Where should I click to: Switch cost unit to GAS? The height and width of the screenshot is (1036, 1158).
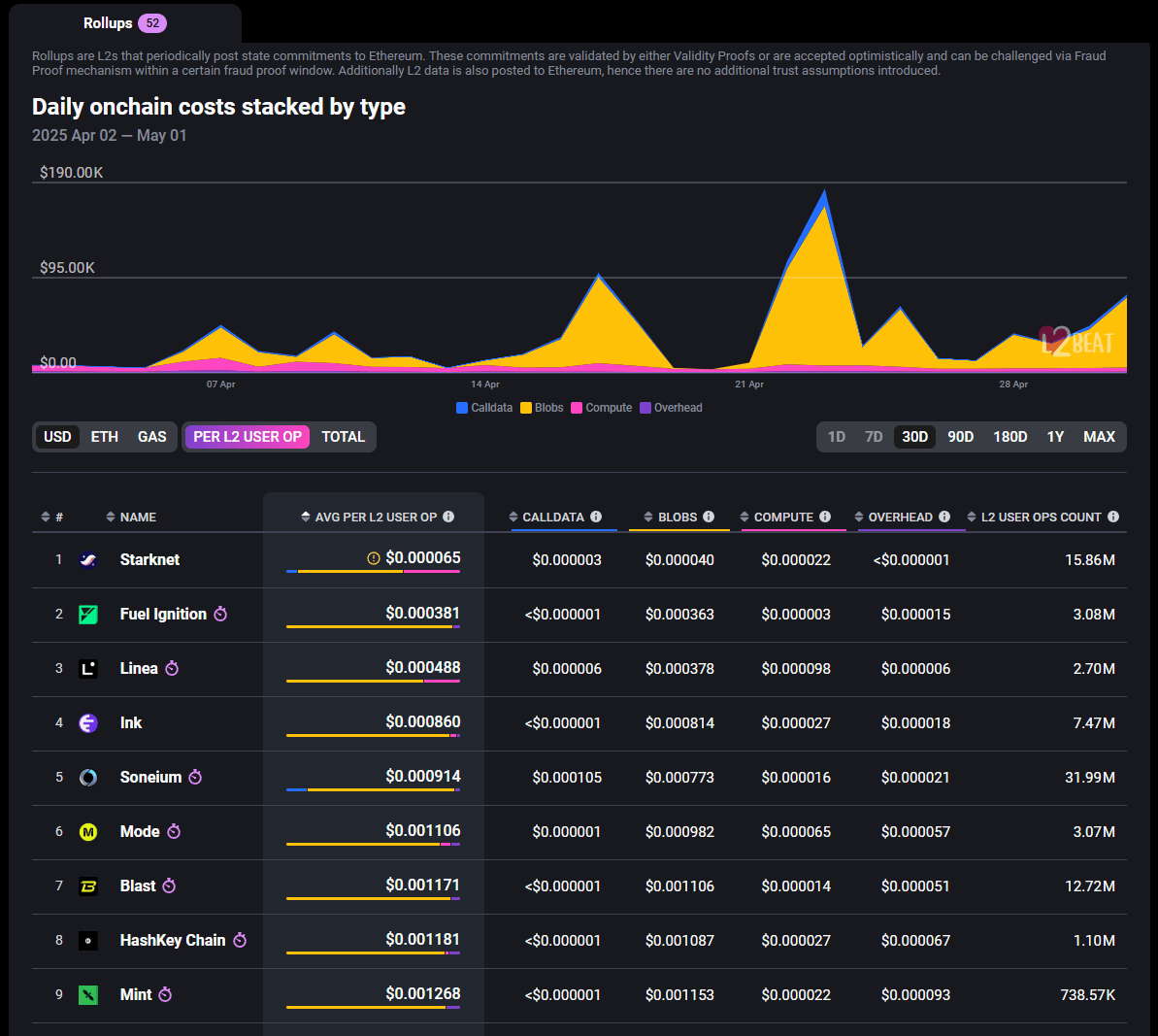pos(151,437)
